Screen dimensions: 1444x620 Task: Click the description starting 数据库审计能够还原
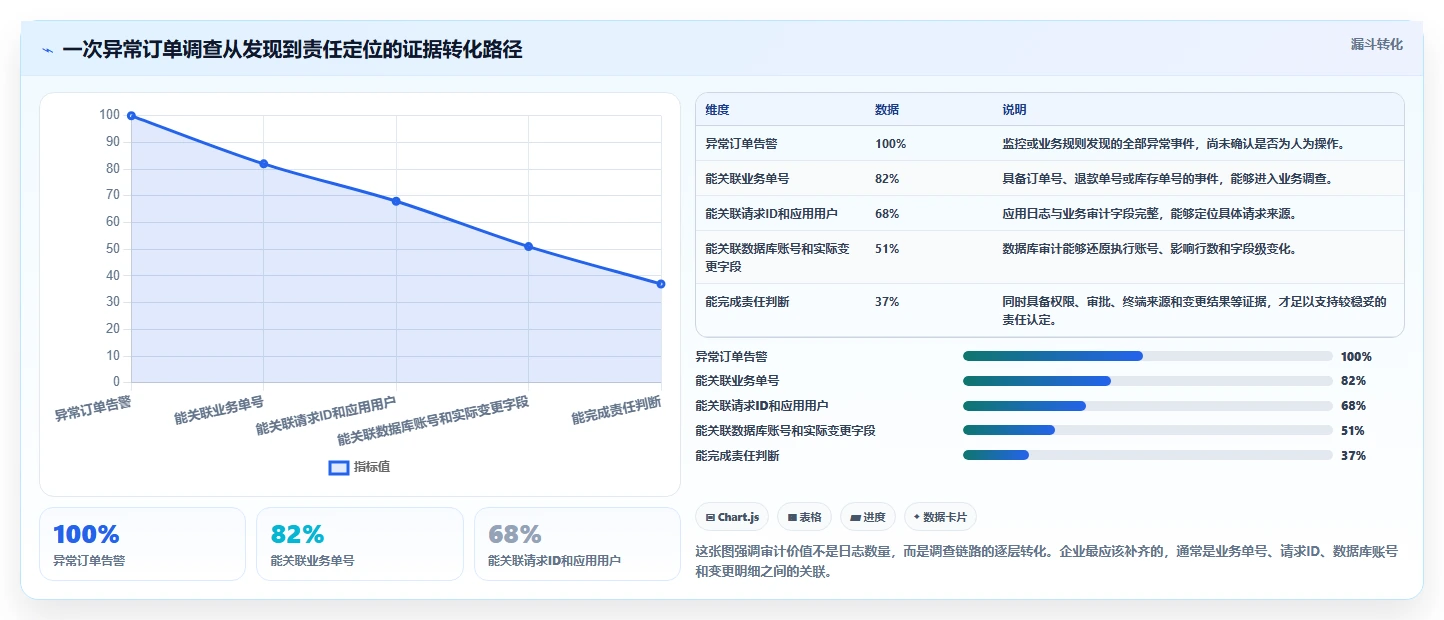point(1149,249)
